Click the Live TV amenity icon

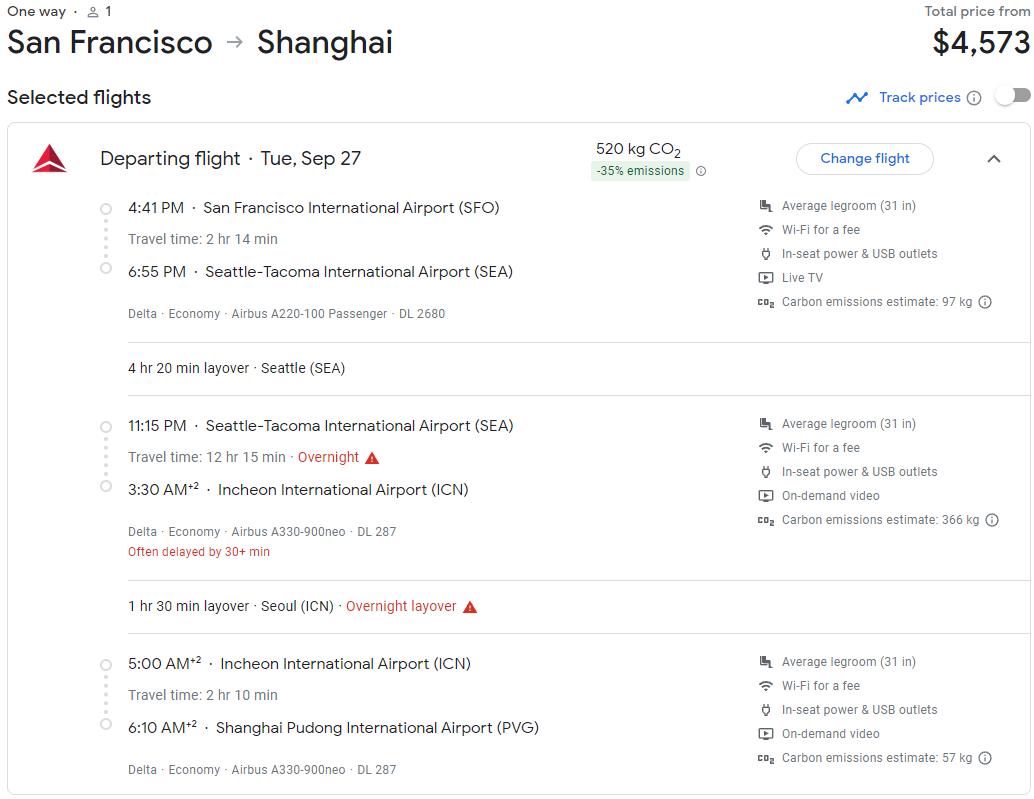tap(766, 278)
